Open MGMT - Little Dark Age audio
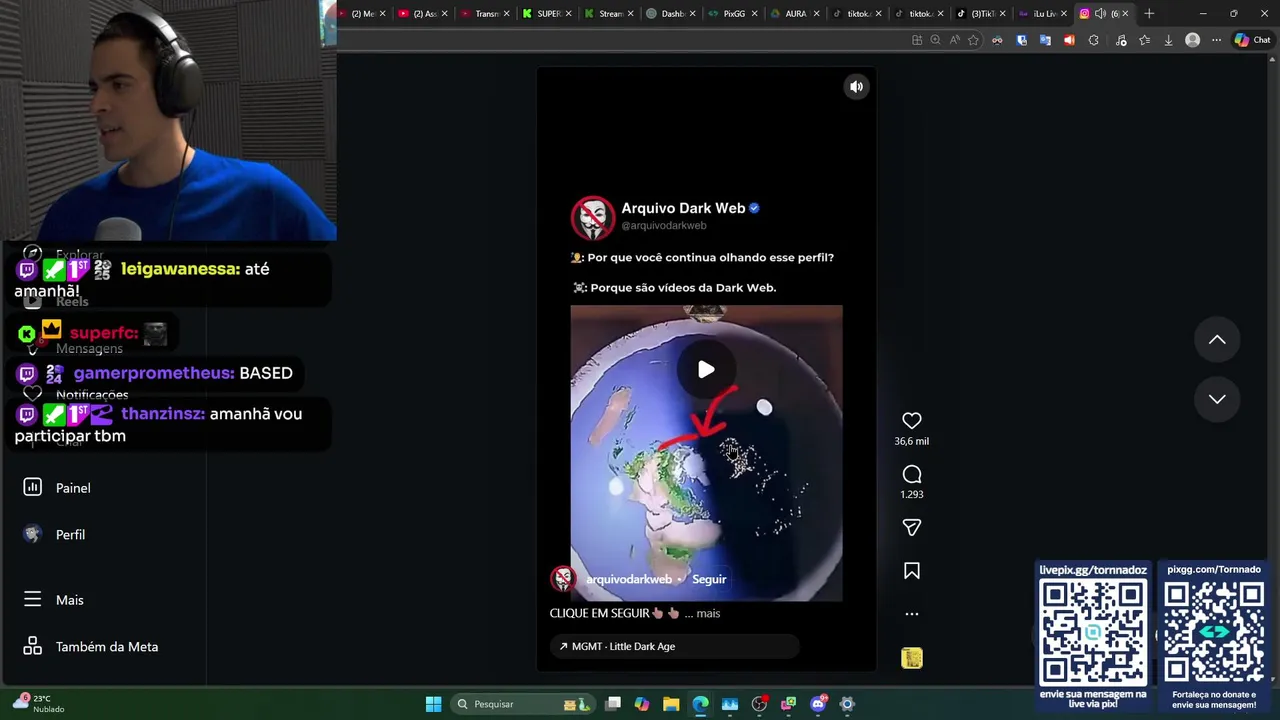 [675, 646]
